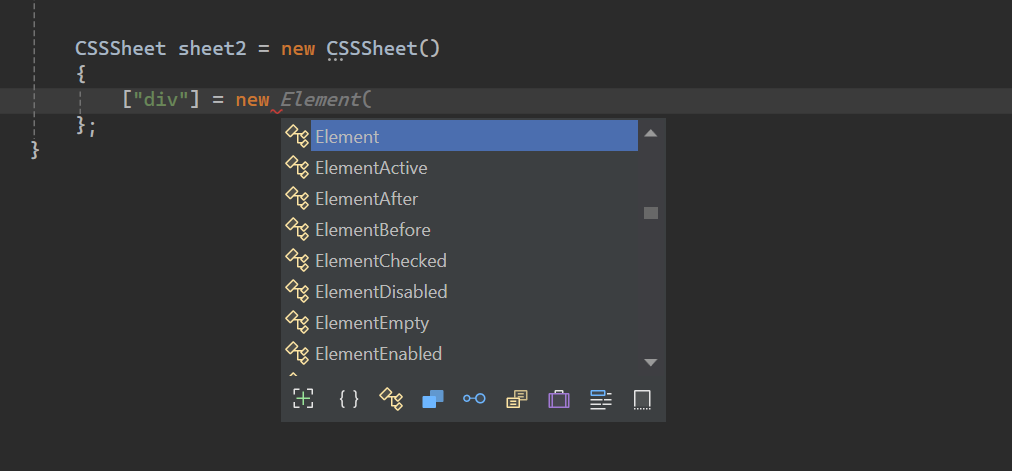Click the class icon beside ElementEmpty
The height and width of the screenshot is (471, 1012).
297,323
